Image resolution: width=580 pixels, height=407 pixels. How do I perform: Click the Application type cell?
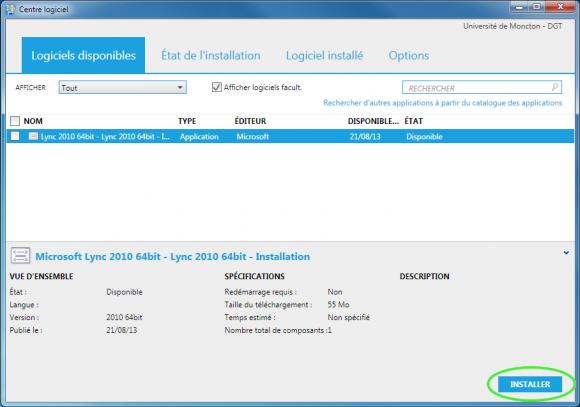point(199,137)
